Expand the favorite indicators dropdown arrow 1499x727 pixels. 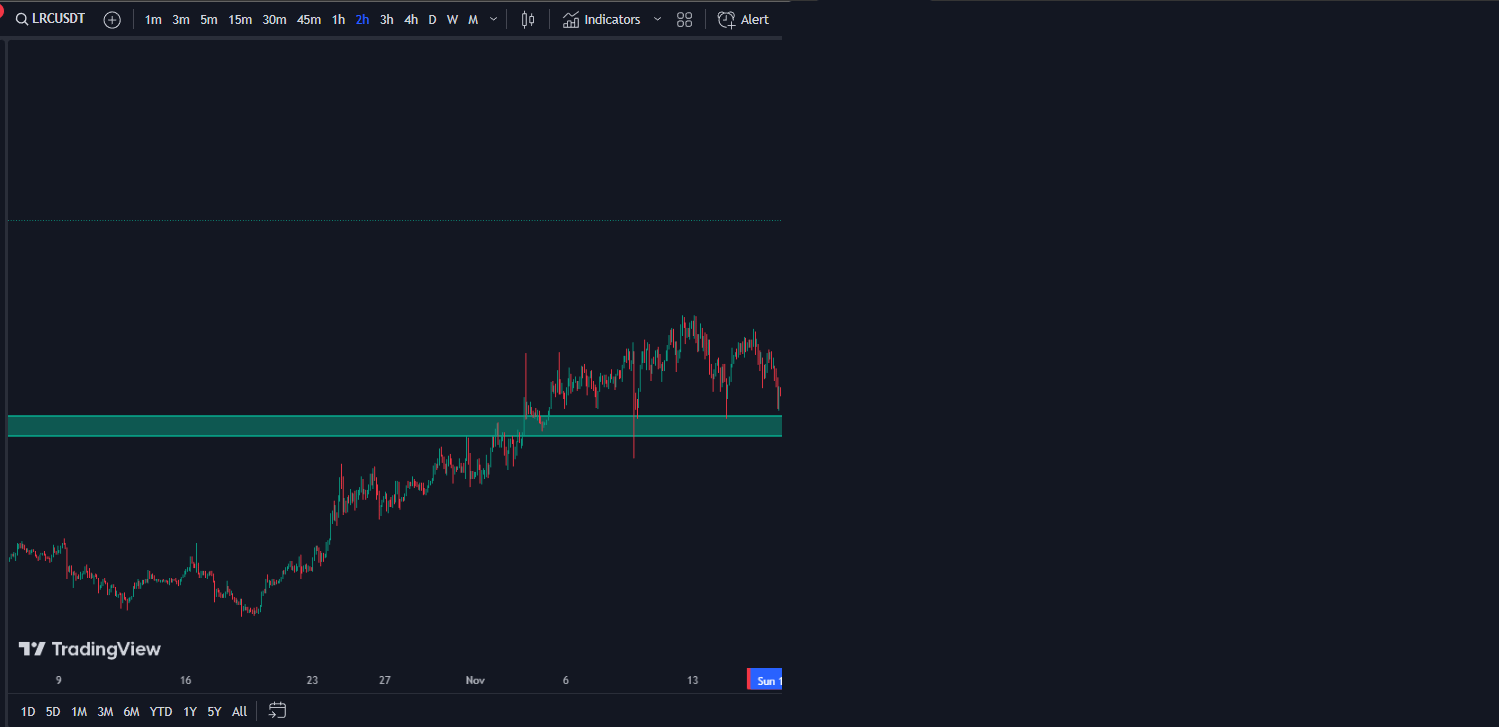(657, 20)
